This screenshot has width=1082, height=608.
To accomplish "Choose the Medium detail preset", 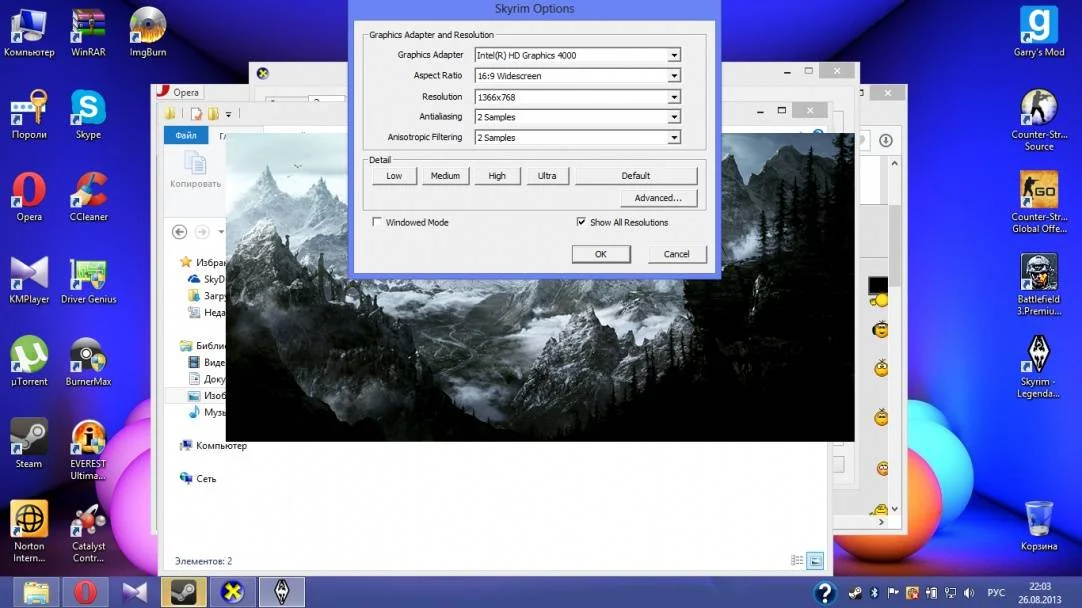I will [445, 176].
